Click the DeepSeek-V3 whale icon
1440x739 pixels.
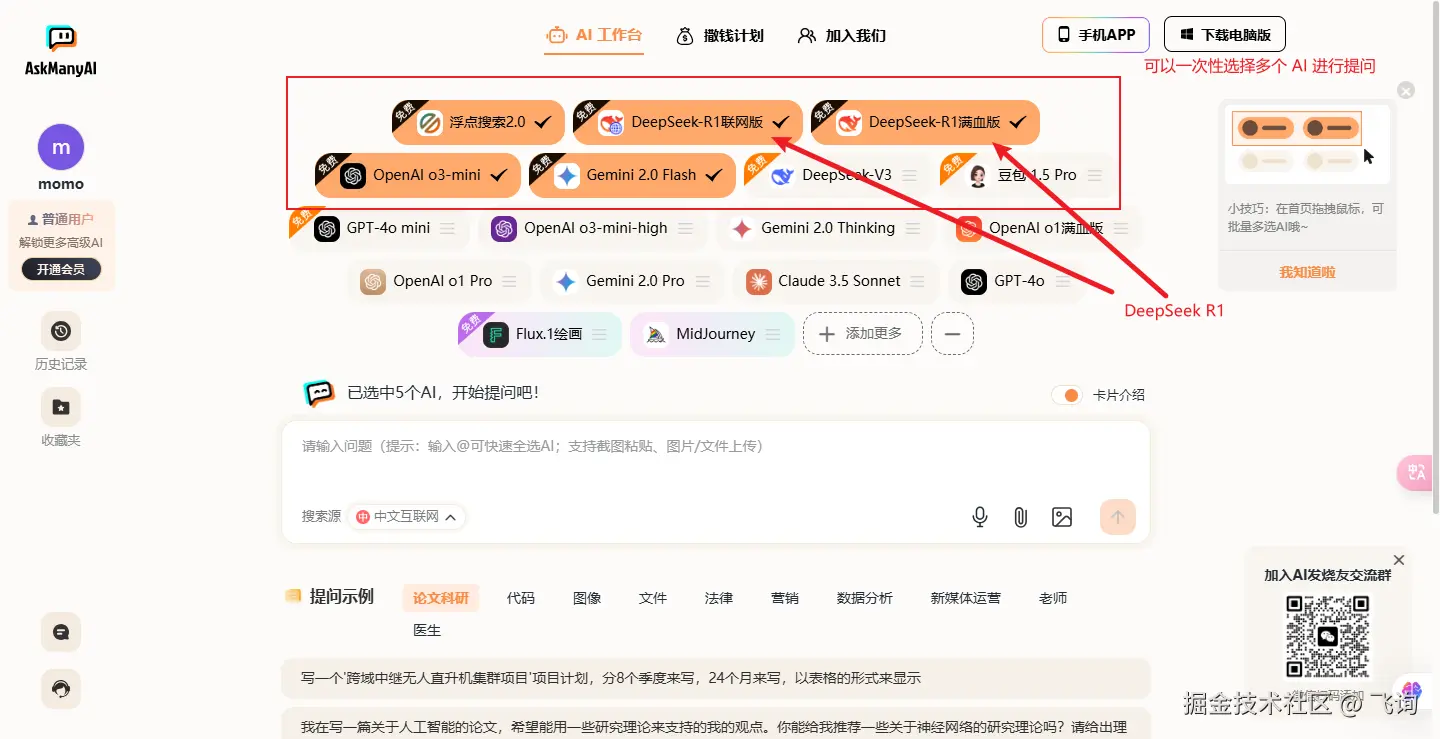[x=783, y=175]
